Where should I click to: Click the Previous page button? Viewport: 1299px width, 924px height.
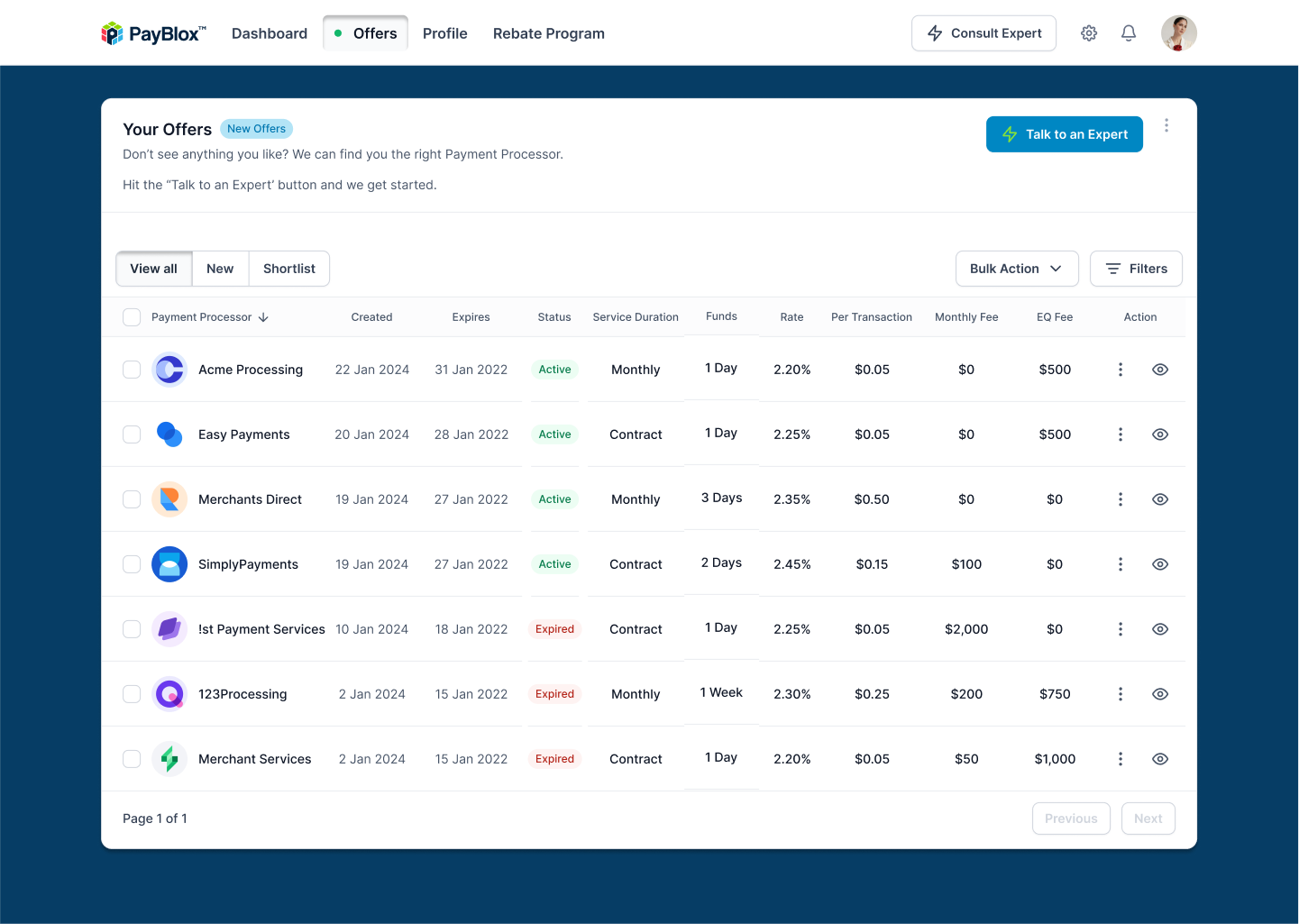1071,819
